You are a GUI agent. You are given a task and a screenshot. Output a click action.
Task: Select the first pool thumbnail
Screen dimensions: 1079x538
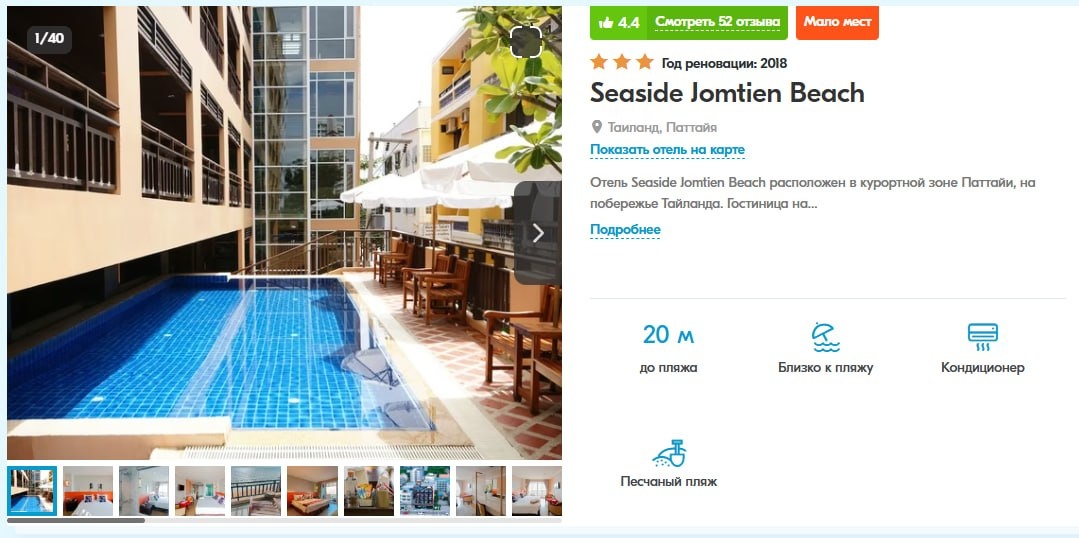pos(32,491)
